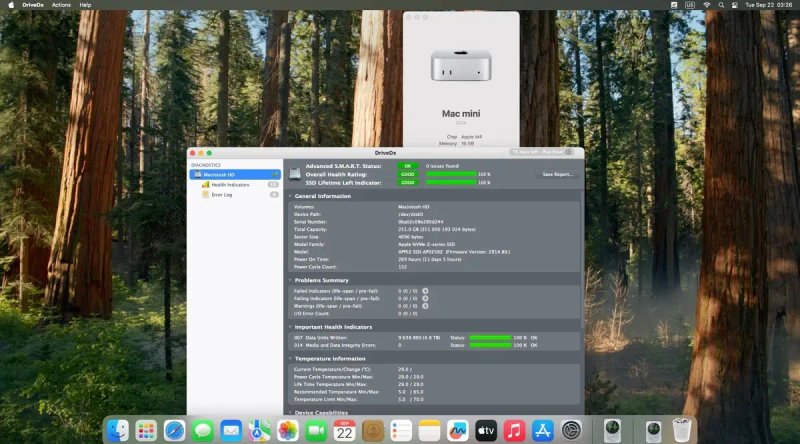This screenshot has width=800, height=444.
Task: Open the Actions menu
Action: pos(61,5)
